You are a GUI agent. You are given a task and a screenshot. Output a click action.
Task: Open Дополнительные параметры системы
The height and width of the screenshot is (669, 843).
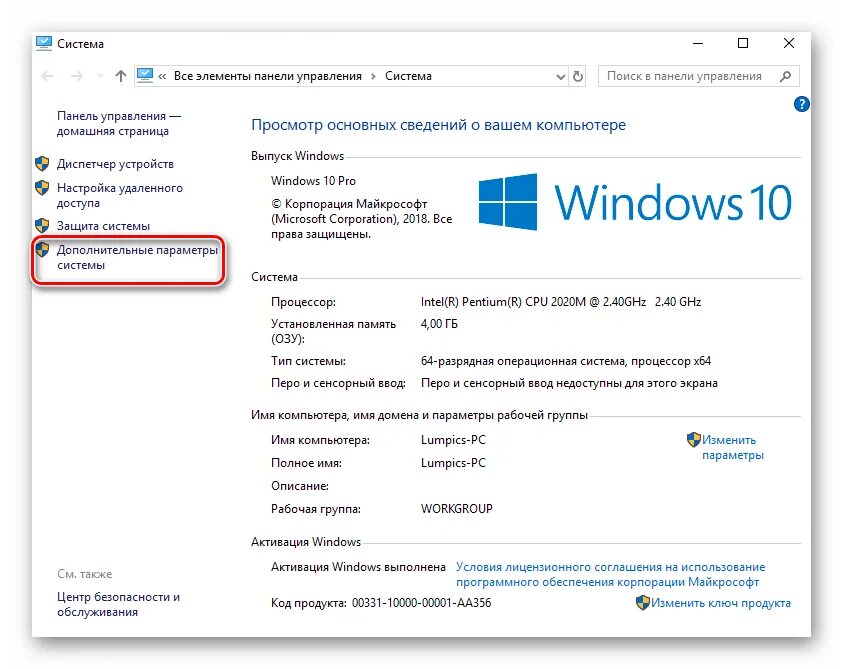coord(137,258)
